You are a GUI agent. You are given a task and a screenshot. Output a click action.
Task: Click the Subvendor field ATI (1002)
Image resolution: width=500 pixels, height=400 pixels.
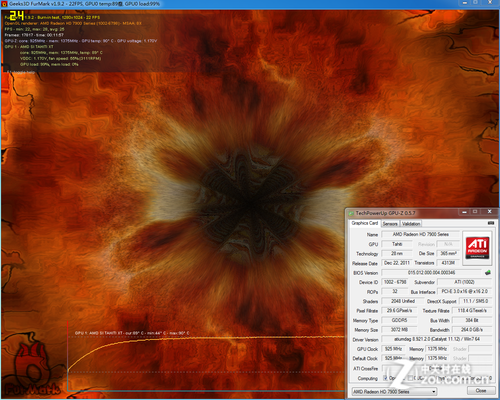[464, 282]
